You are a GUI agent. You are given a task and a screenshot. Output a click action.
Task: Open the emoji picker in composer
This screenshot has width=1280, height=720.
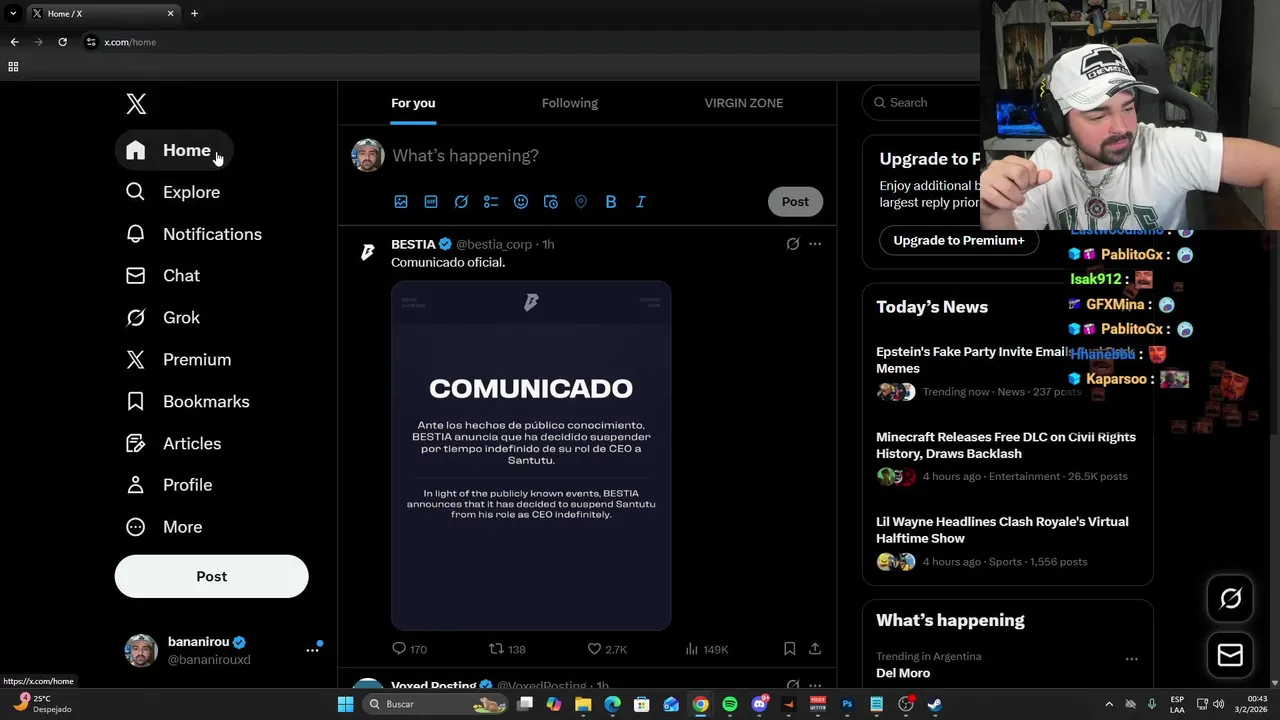(521, 202)
